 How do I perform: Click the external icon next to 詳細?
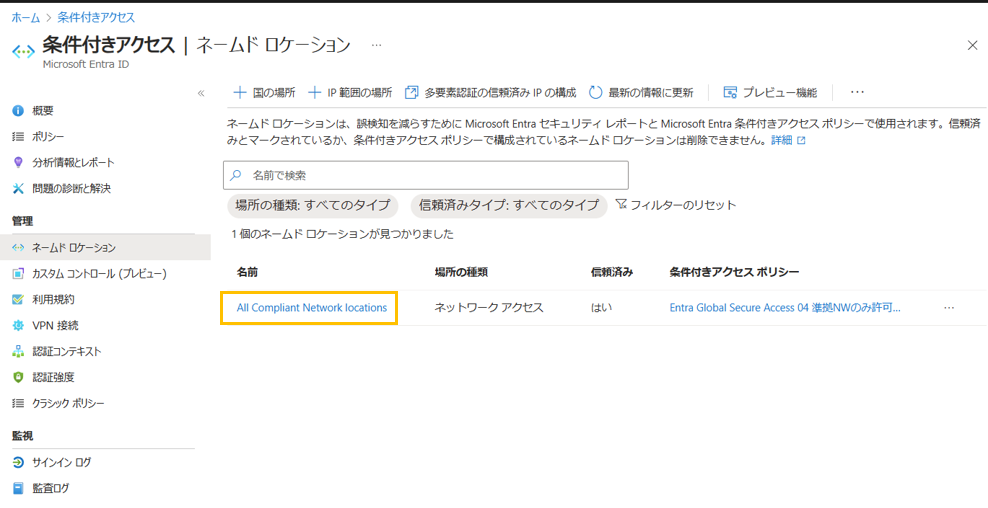tap(801, 141)
